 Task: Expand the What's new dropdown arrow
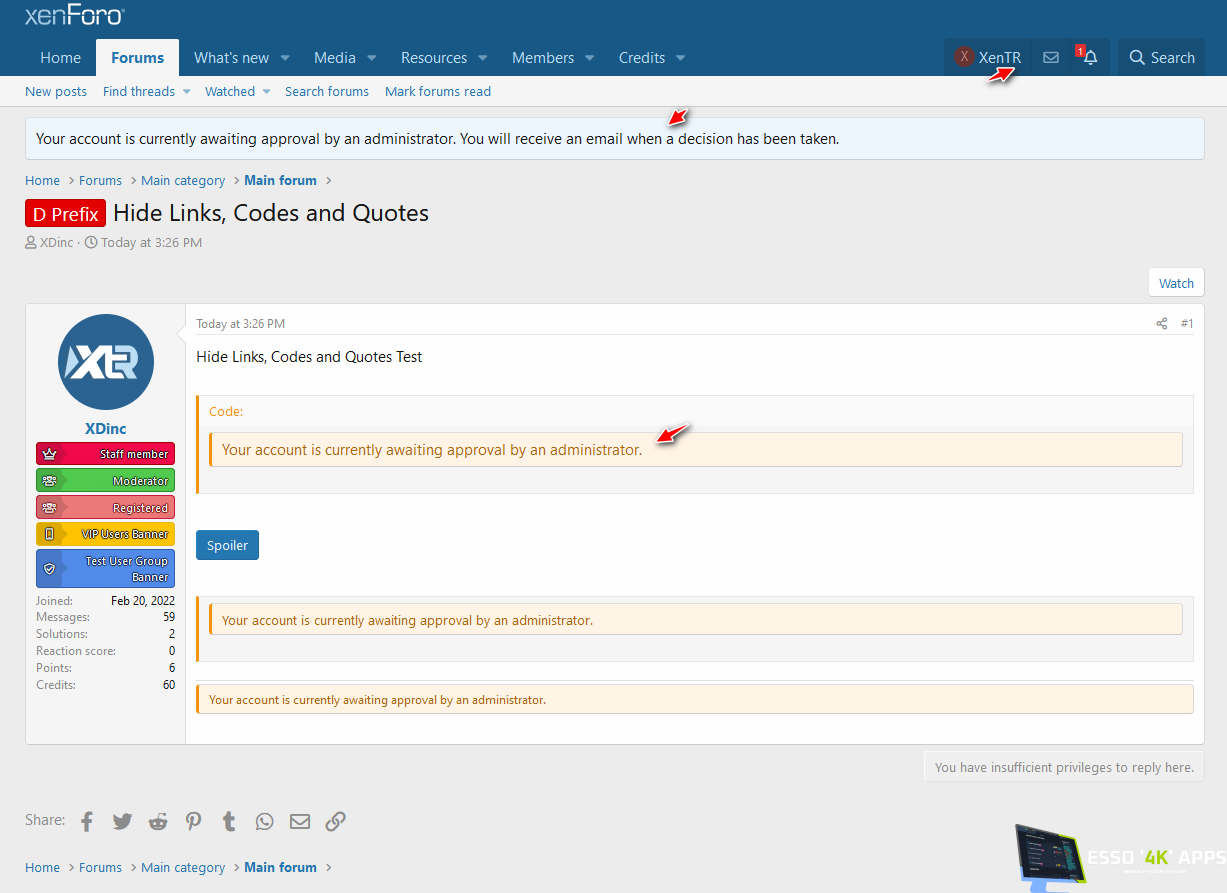click(x=285, y=58)
